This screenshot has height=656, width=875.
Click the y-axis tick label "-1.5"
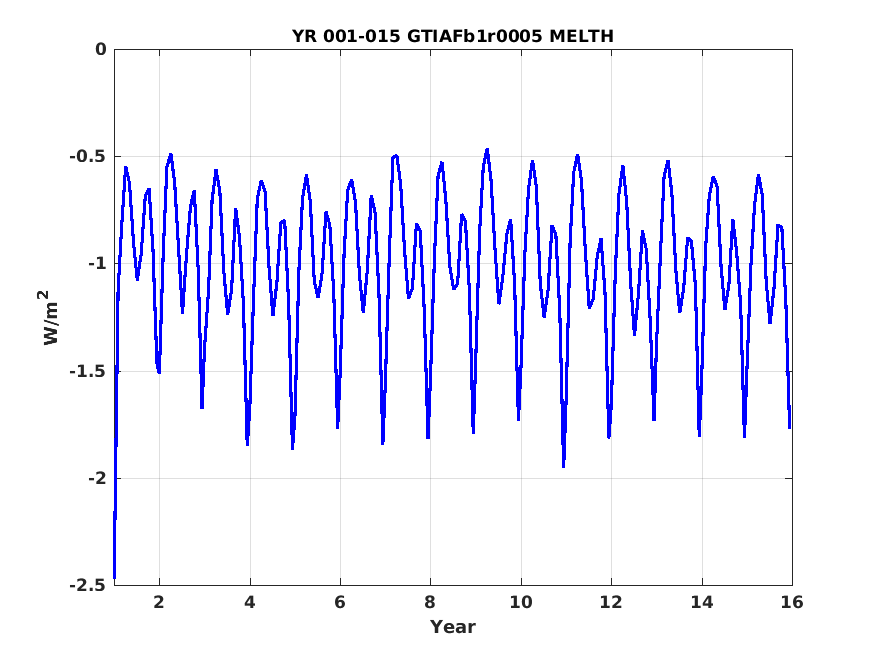(x=88, y=371)
